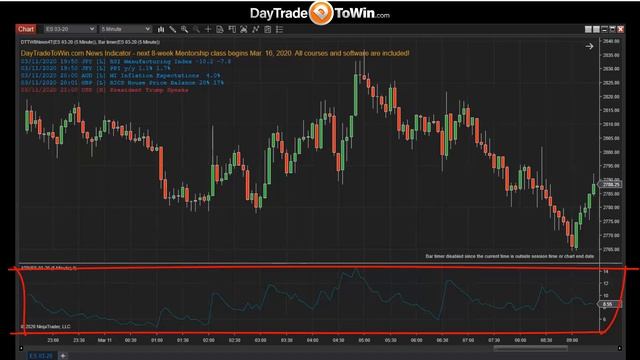Click the 2020 NinjaTrader, LLC copyright text
This screenshot has width=640, height=360.
(46, 327)
